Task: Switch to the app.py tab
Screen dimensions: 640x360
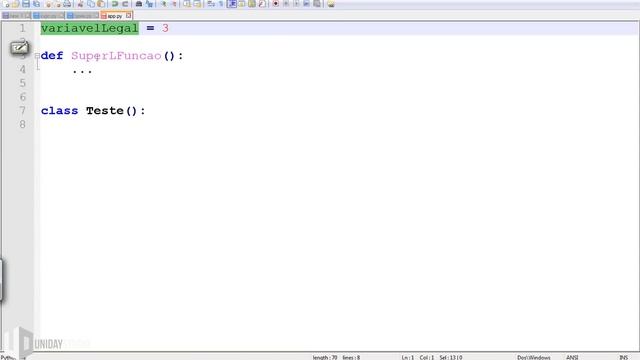Action: (115, 16)
